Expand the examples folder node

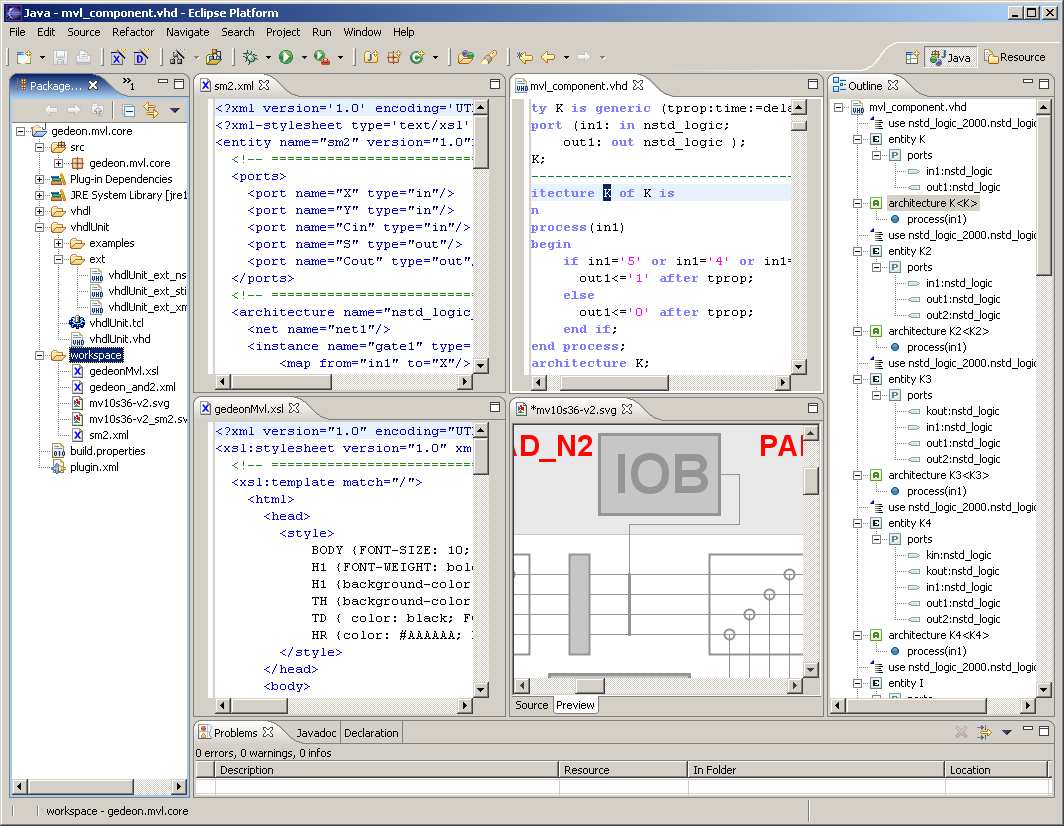click(x=58, y=243)
